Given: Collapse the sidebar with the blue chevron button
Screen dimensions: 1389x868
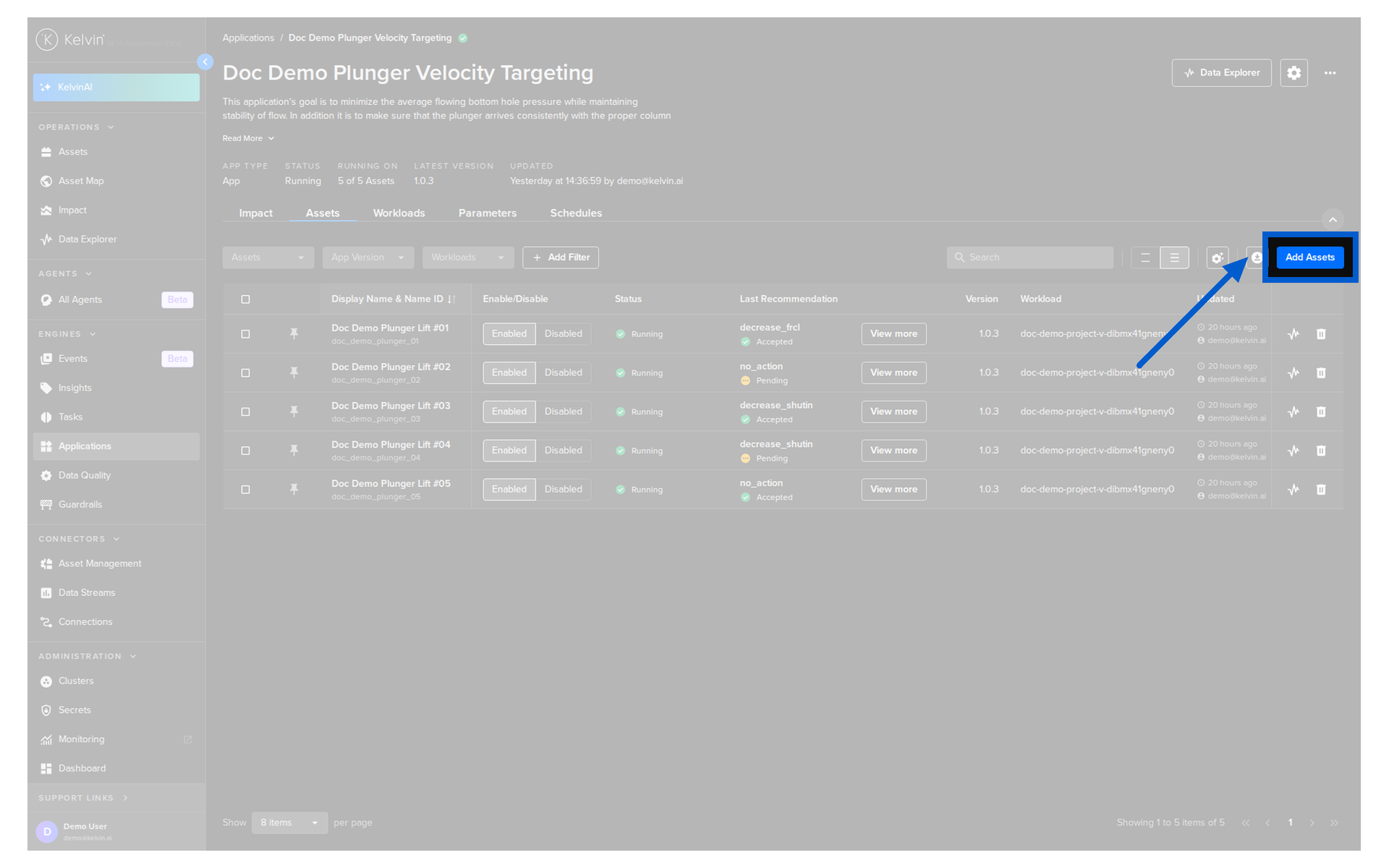Looking at the screenshot, I should pyautogui.click(x=205, y=62).
